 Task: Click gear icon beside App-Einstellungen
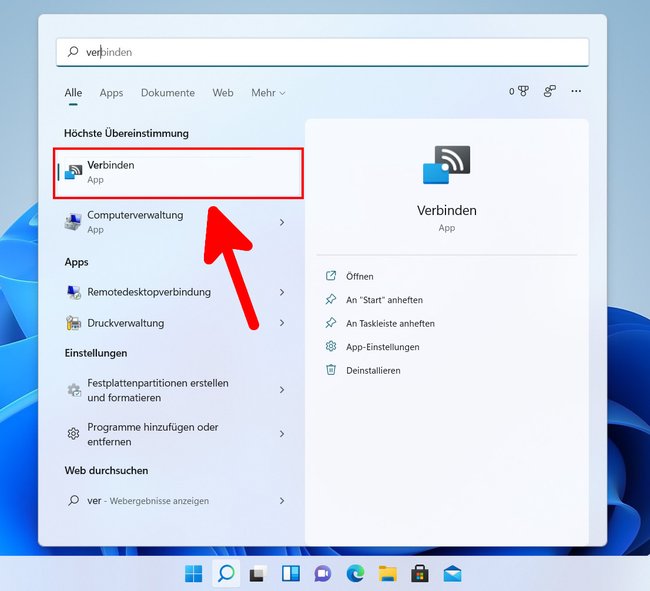pyautogui.click(x=331, y=346)
